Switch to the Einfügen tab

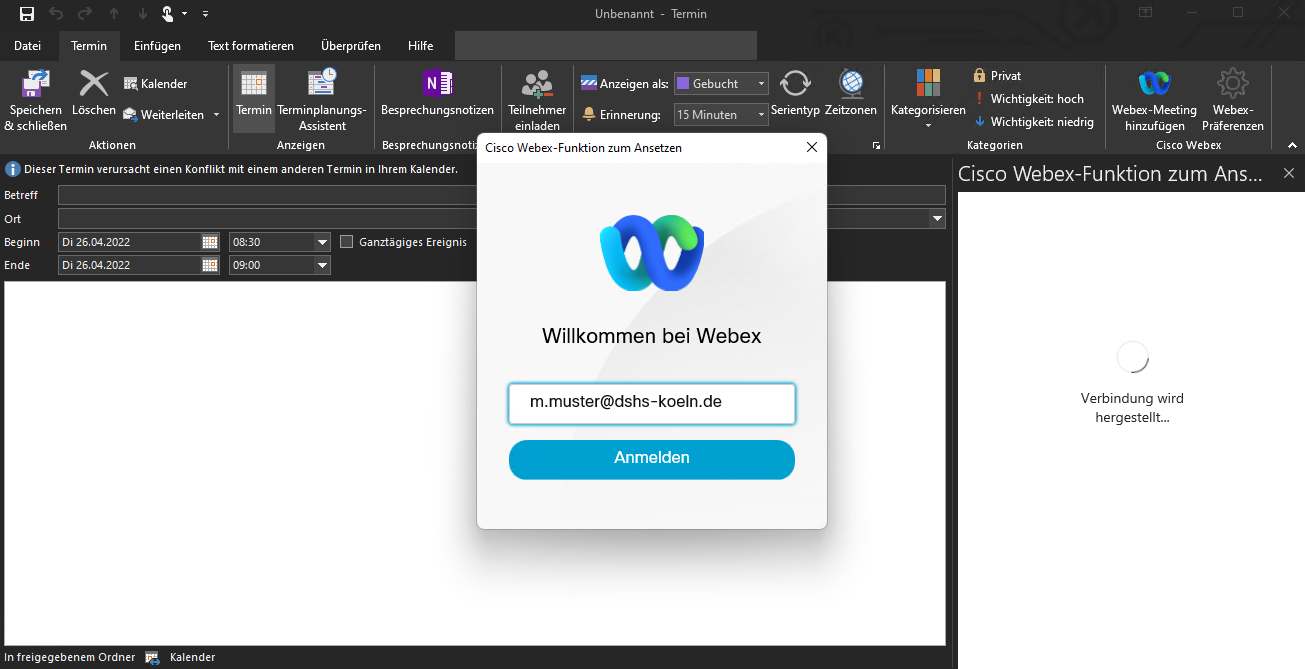[x=157, y=46]
